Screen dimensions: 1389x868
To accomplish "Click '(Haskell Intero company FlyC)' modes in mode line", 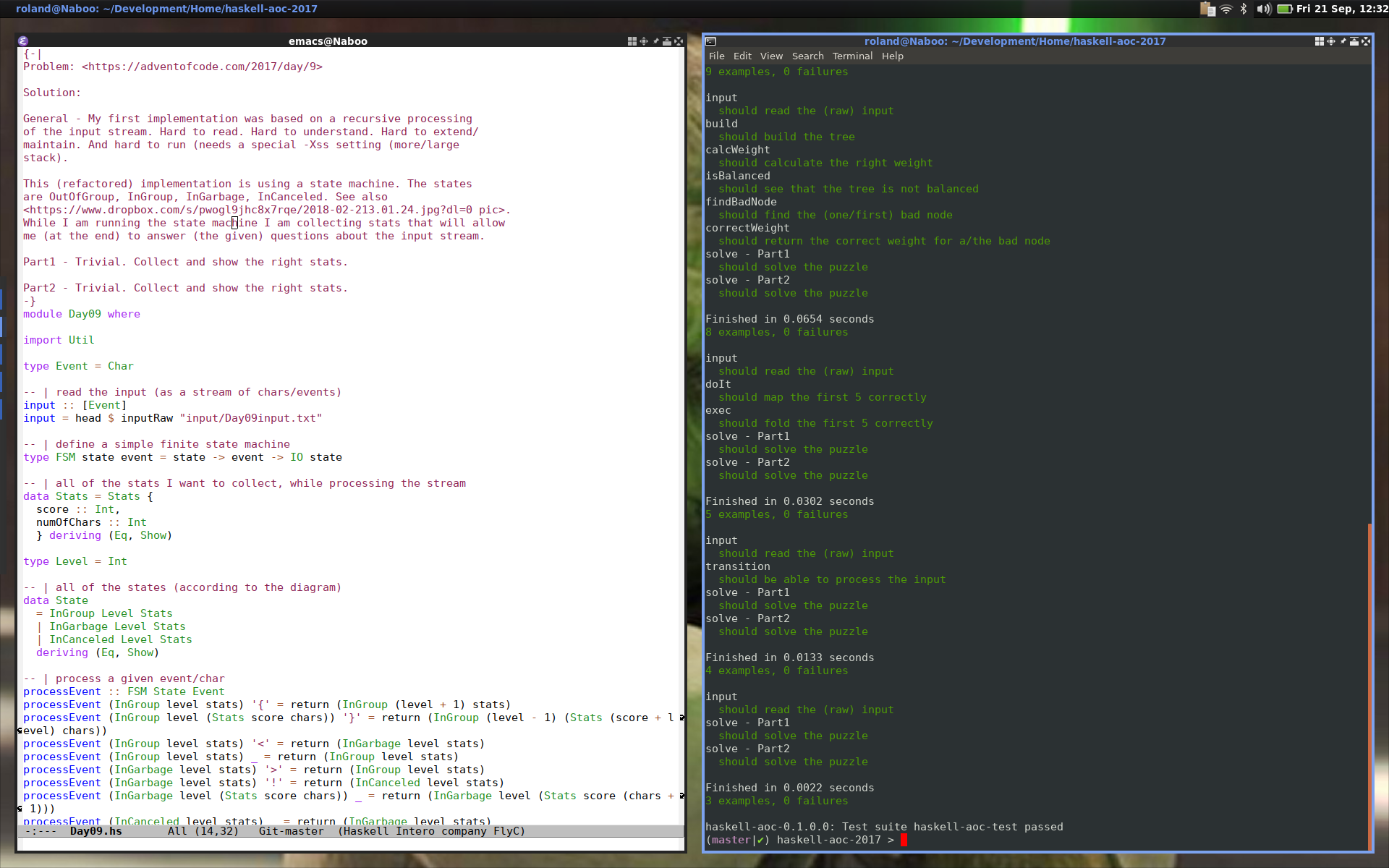I will [431, 831].
